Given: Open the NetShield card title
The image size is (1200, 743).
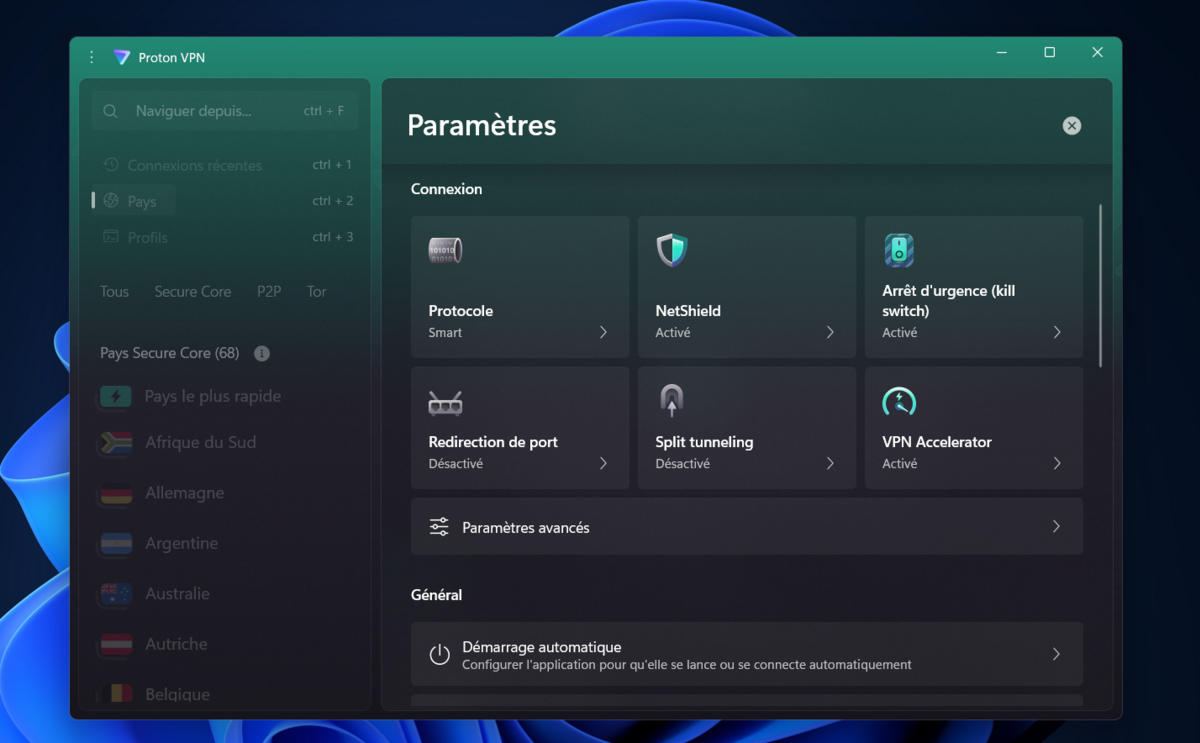Looking at the screenshot, I should click(688, 311).
